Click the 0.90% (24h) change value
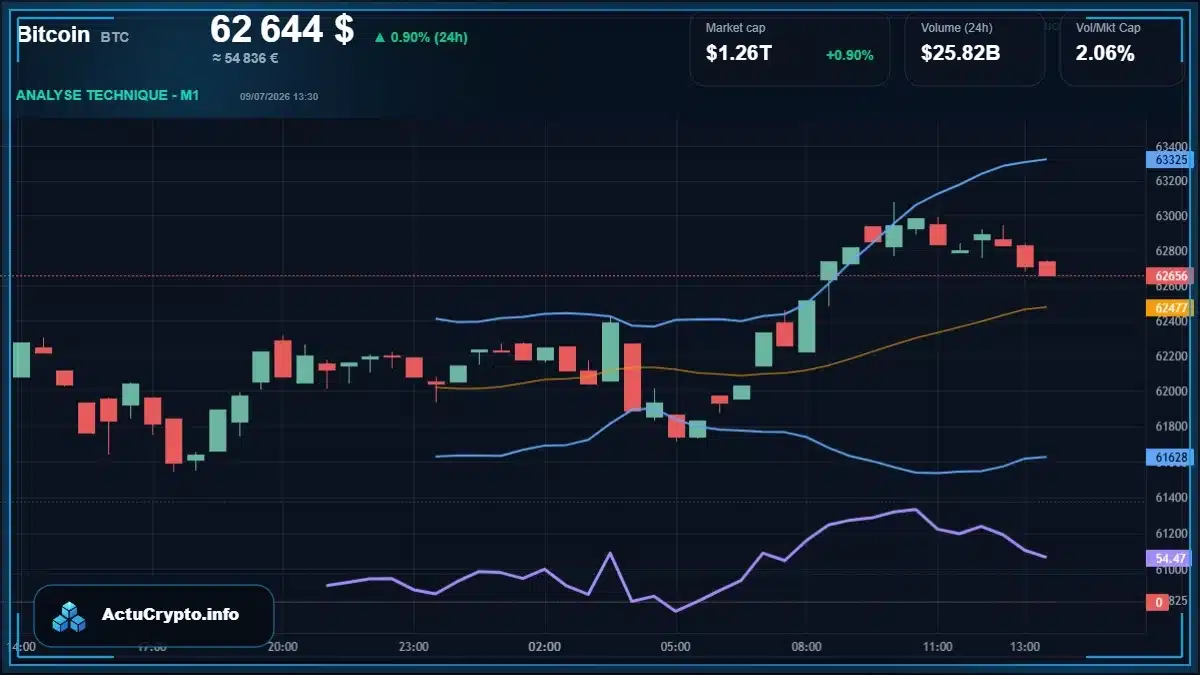This screenshot has width=1200, height=675. (x=429, y=38)
